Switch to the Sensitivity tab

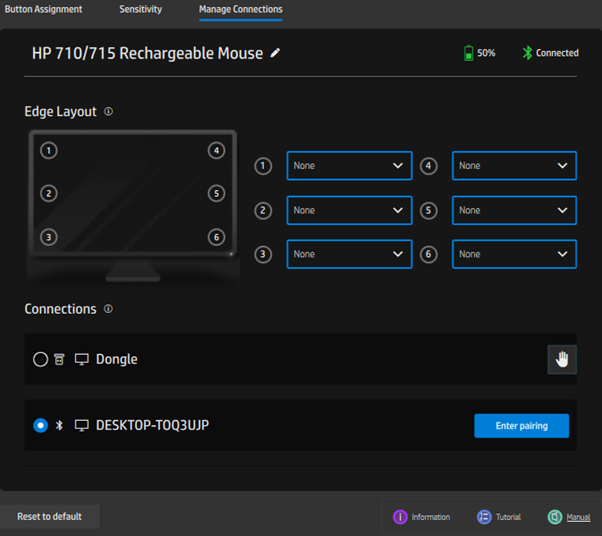click(141, 9)
